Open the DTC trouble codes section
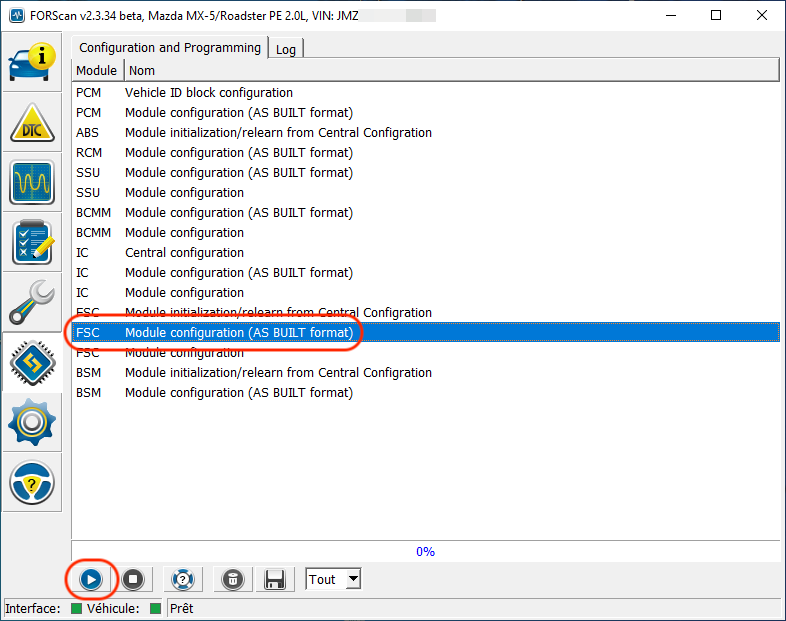Viewport: 786px width, 621px height. coord(32,122)
